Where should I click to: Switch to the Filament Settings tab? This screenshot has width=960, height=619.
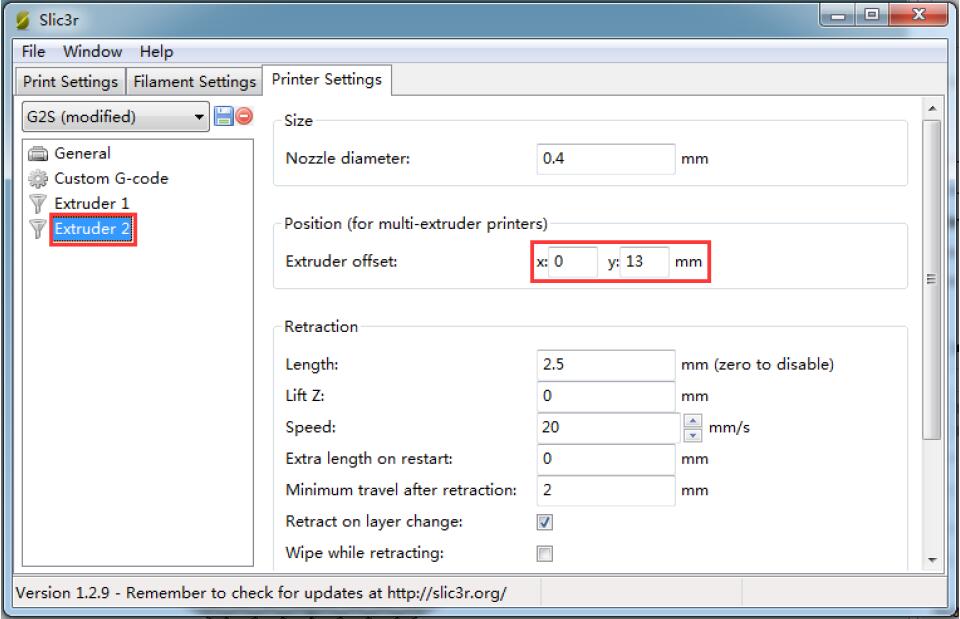[195, 81]
